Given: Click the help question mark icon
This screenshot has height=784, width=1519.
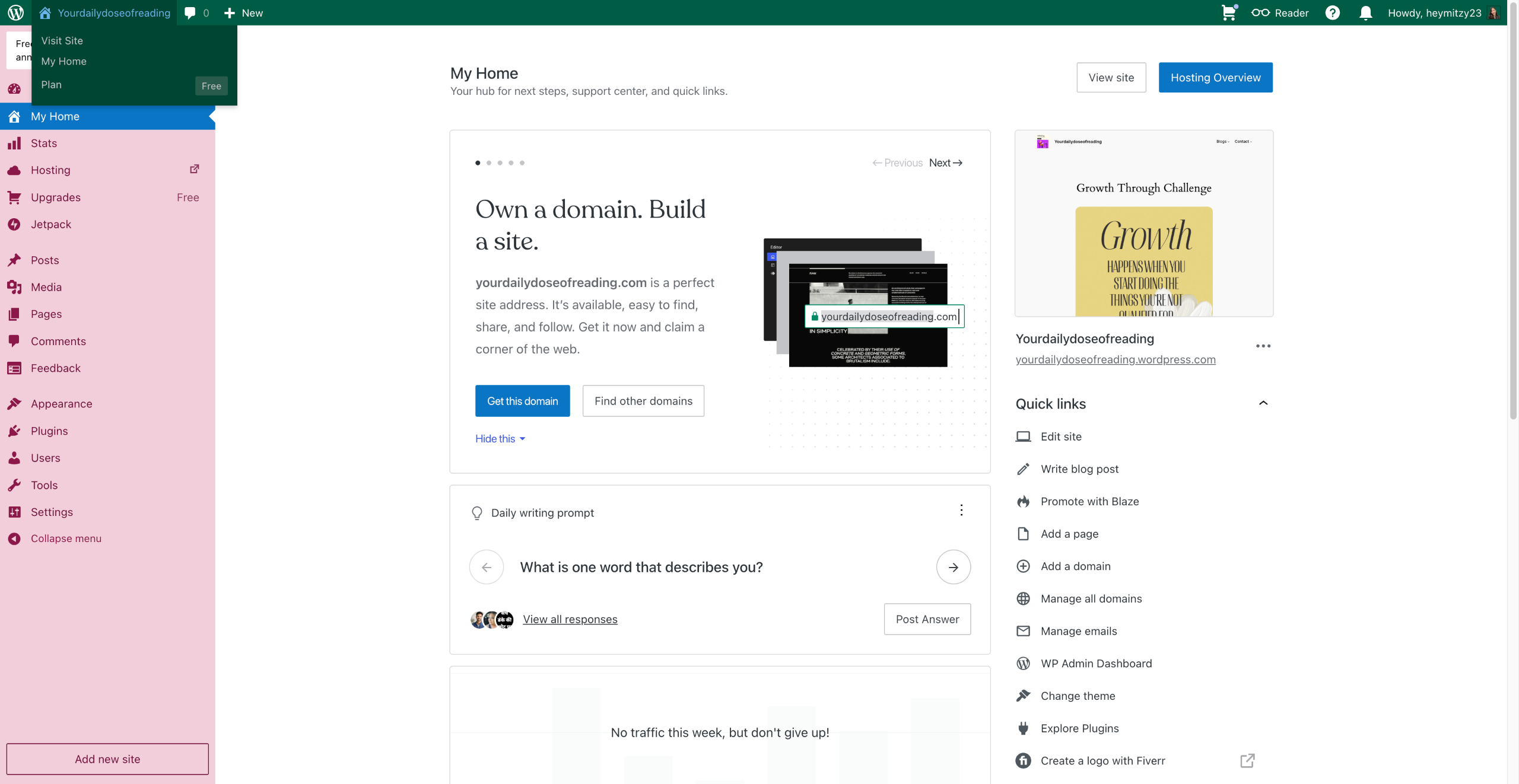Looking at the screenshot, I should click(1332, 12).
